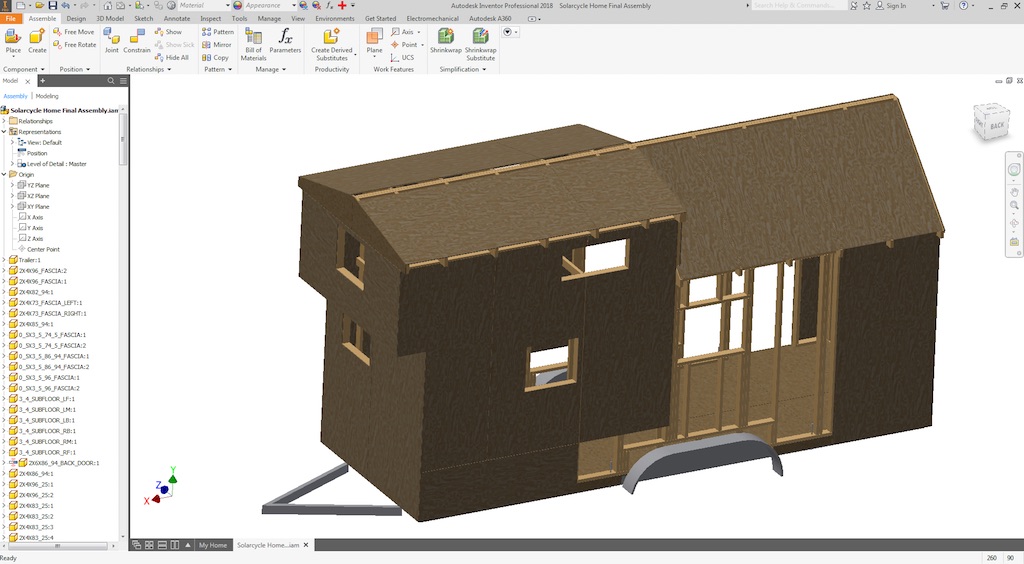1024x564 pixels.
Task: Click the Mirror component tool
Action: [217, 45]
